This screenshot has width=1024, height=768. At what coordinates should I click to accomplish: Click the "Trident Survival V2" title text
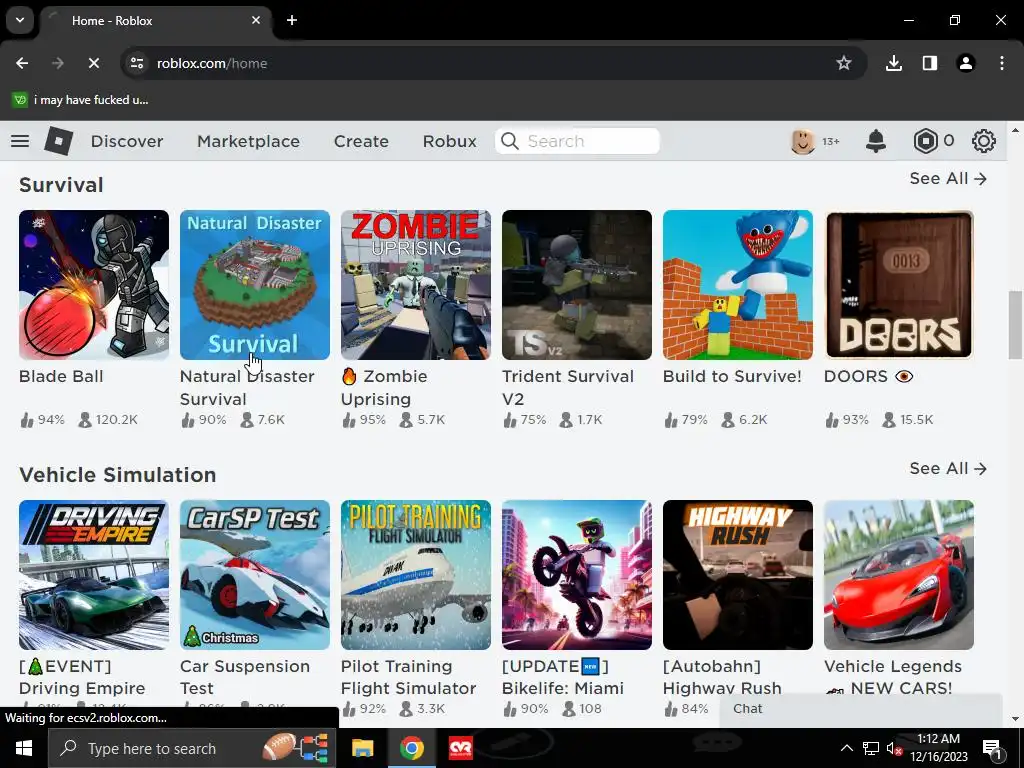pos(568,387)
